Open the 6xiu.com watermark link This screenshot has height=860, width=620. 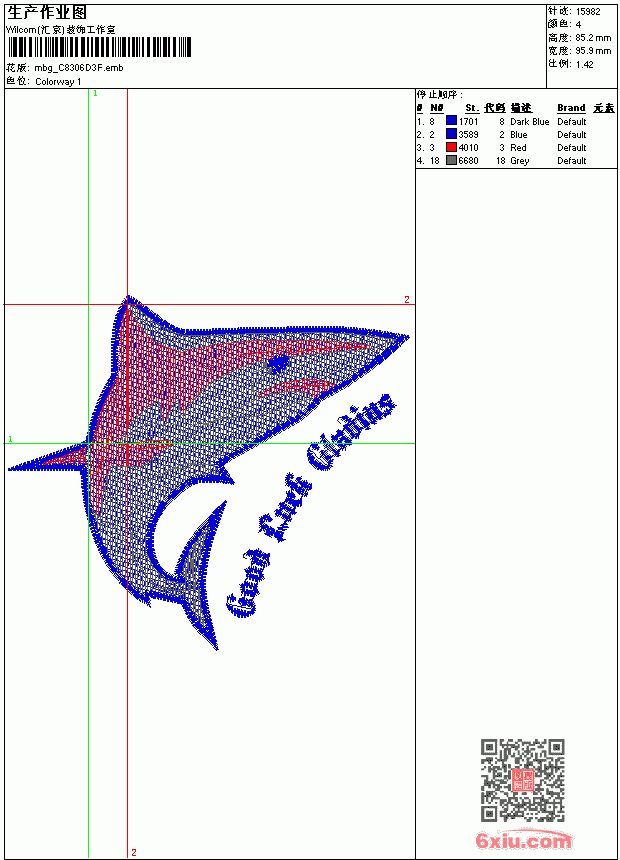(523, 840)
